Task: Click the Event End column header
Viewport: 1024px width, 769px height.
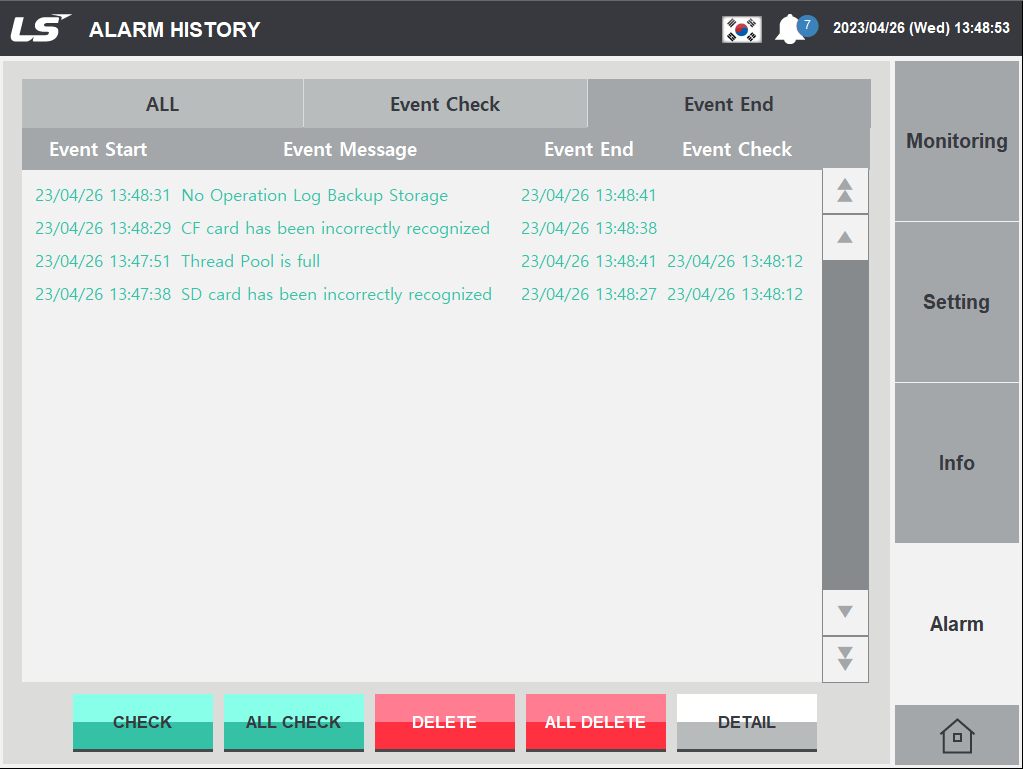Action: [x=588, y=149]
